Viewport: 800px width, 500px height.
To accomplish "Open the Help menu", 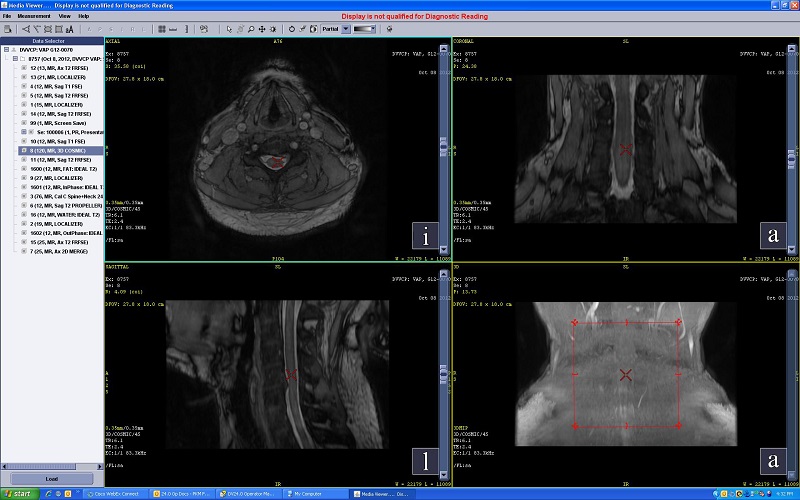I will click(84, 17).
